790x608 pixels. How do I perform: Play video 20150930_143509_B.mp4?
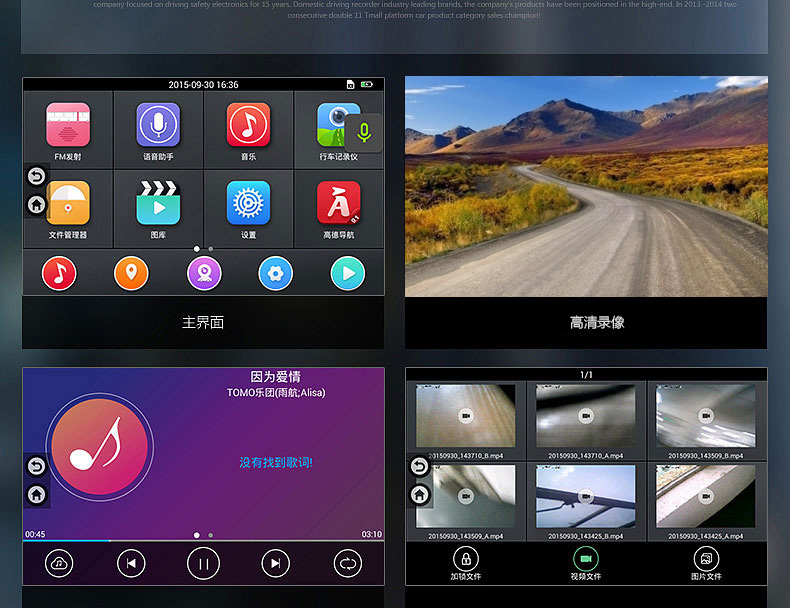(x=705, y=416)
